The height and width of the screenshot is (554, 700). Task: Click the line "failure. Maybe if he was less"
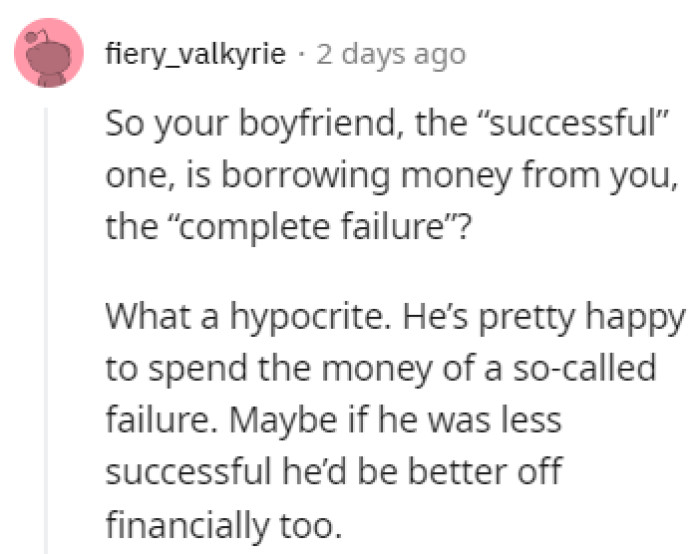tap(335, 418)
